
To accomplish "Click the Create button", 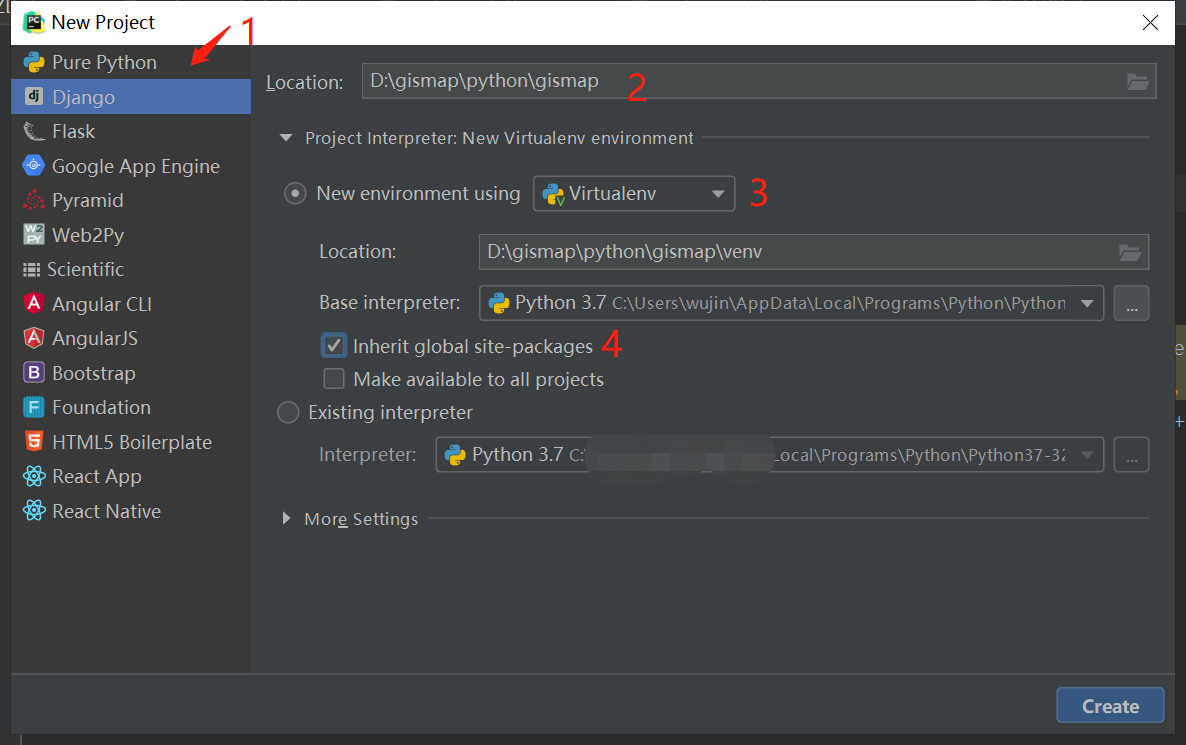I will [1110, 705].
